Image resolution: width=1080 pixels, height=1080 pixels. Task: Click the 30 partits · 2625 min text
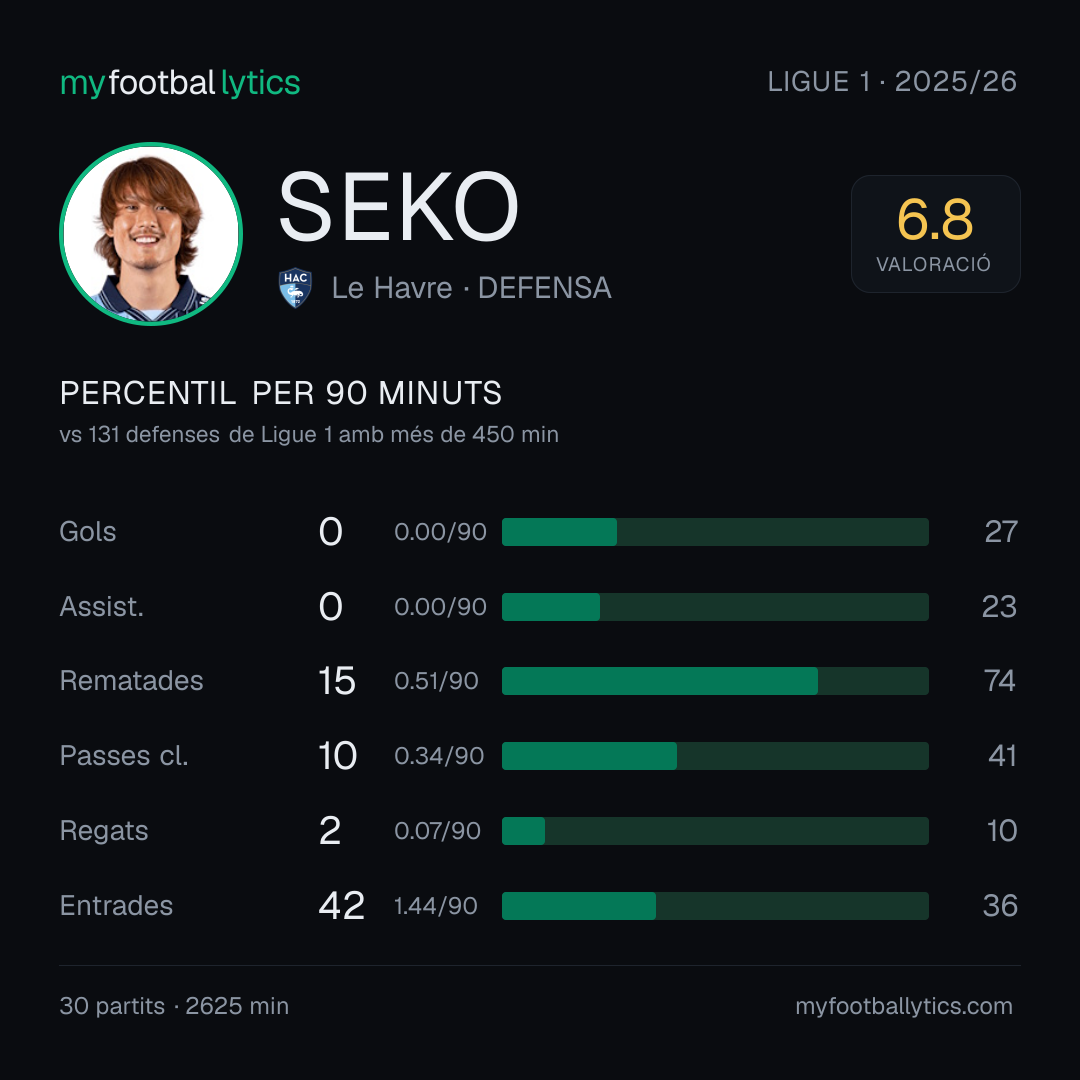coord(174,1006)
